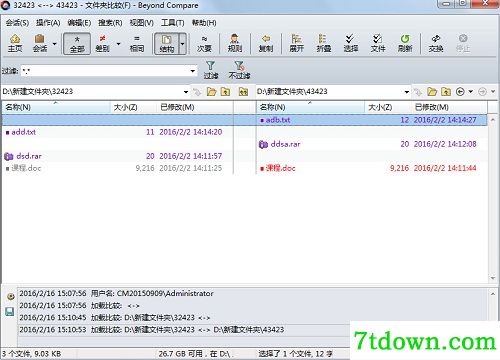Open the 结构 structure dropdown arrow
500x360 pixels.
point(182,44)
